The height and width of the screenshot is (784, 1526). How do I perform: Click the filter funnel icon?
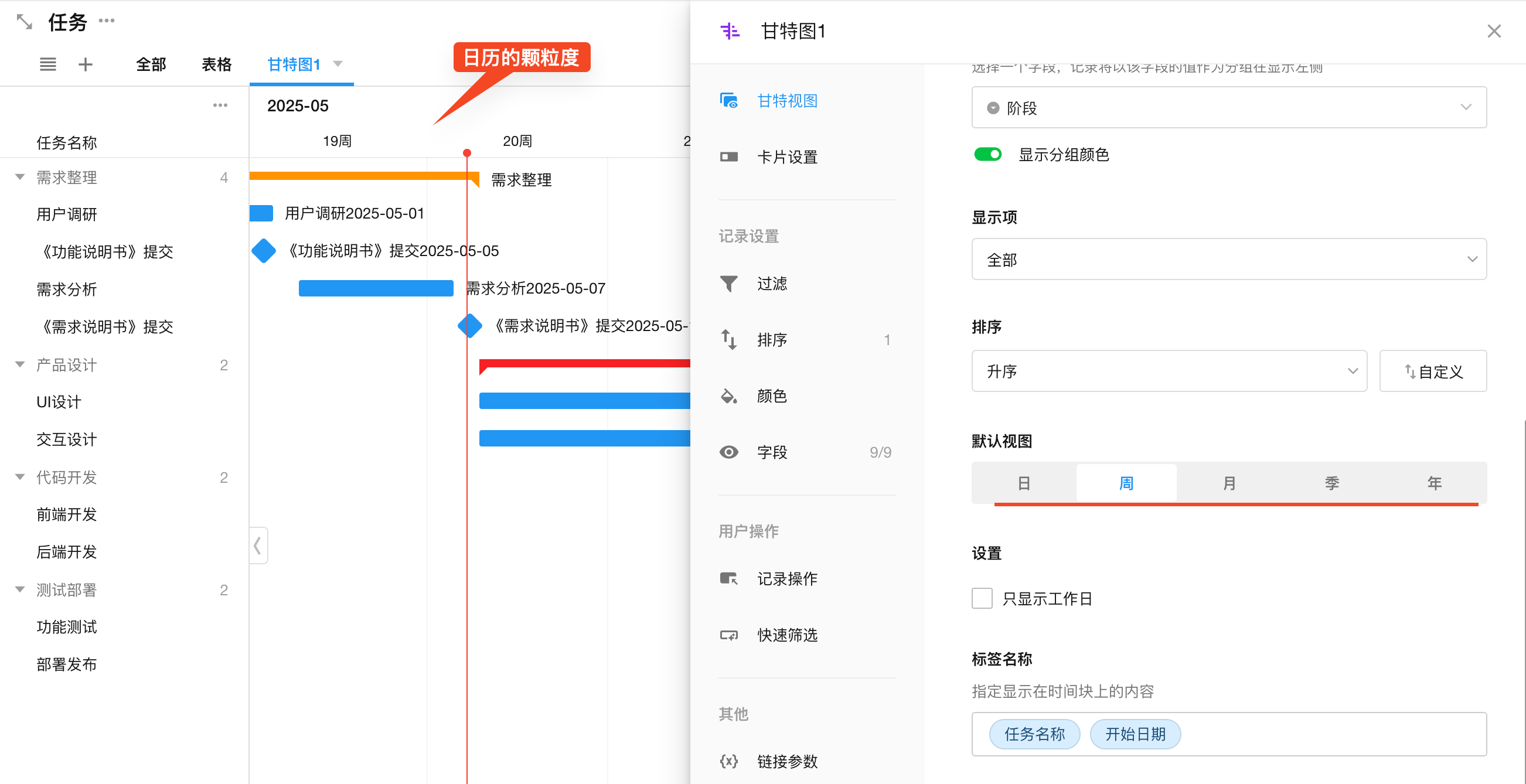[728, 284]
